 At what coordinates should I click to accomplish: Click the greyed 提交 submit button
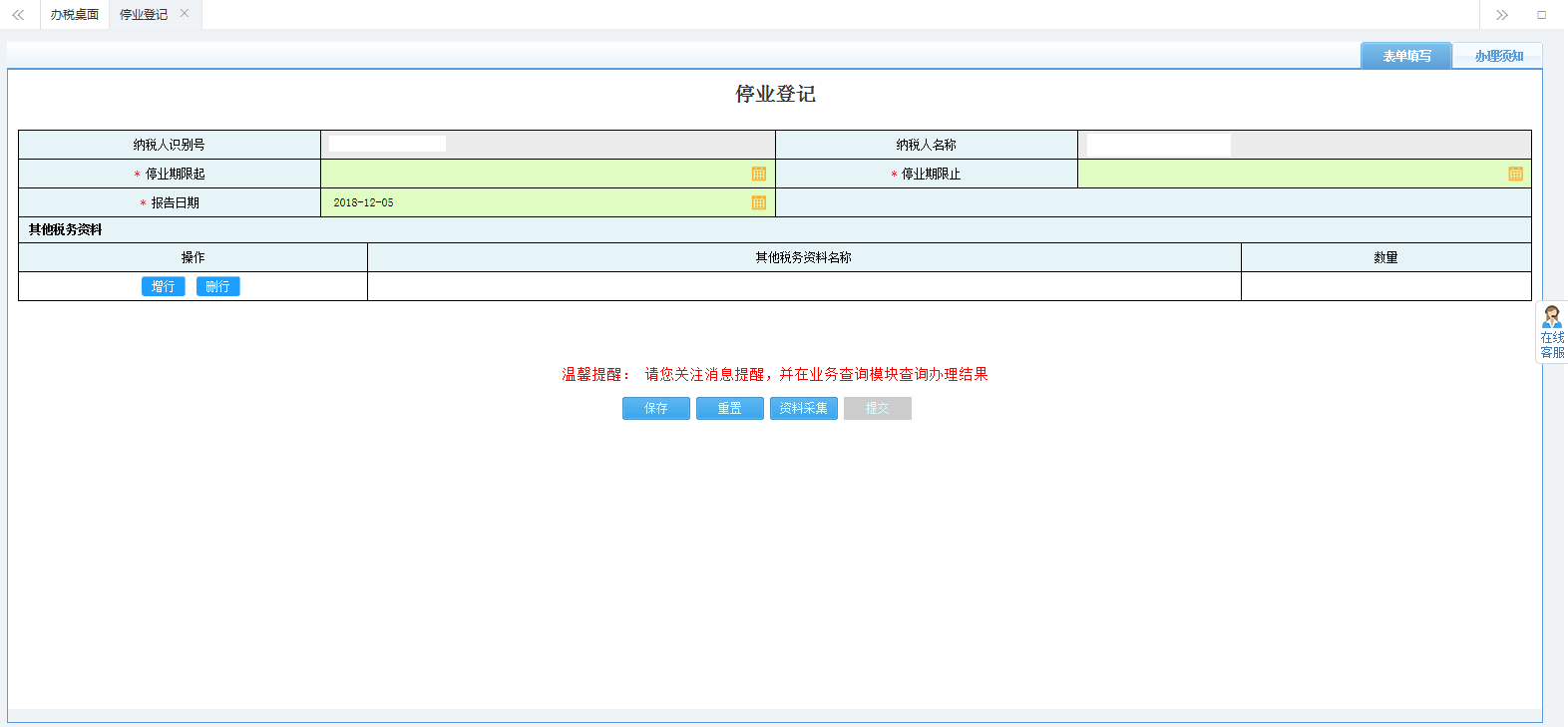tap(878, 408)
